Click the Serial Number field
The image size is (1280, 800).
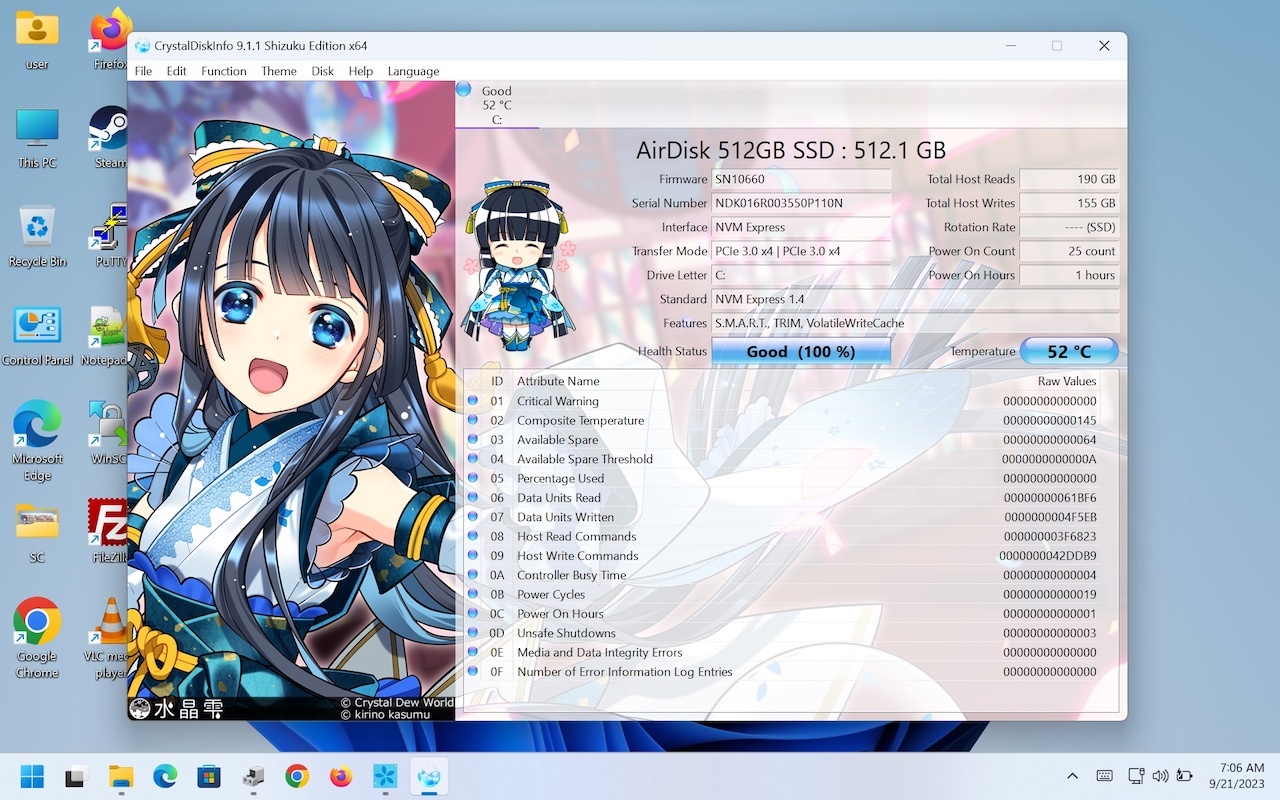click(x=800, y=203)
